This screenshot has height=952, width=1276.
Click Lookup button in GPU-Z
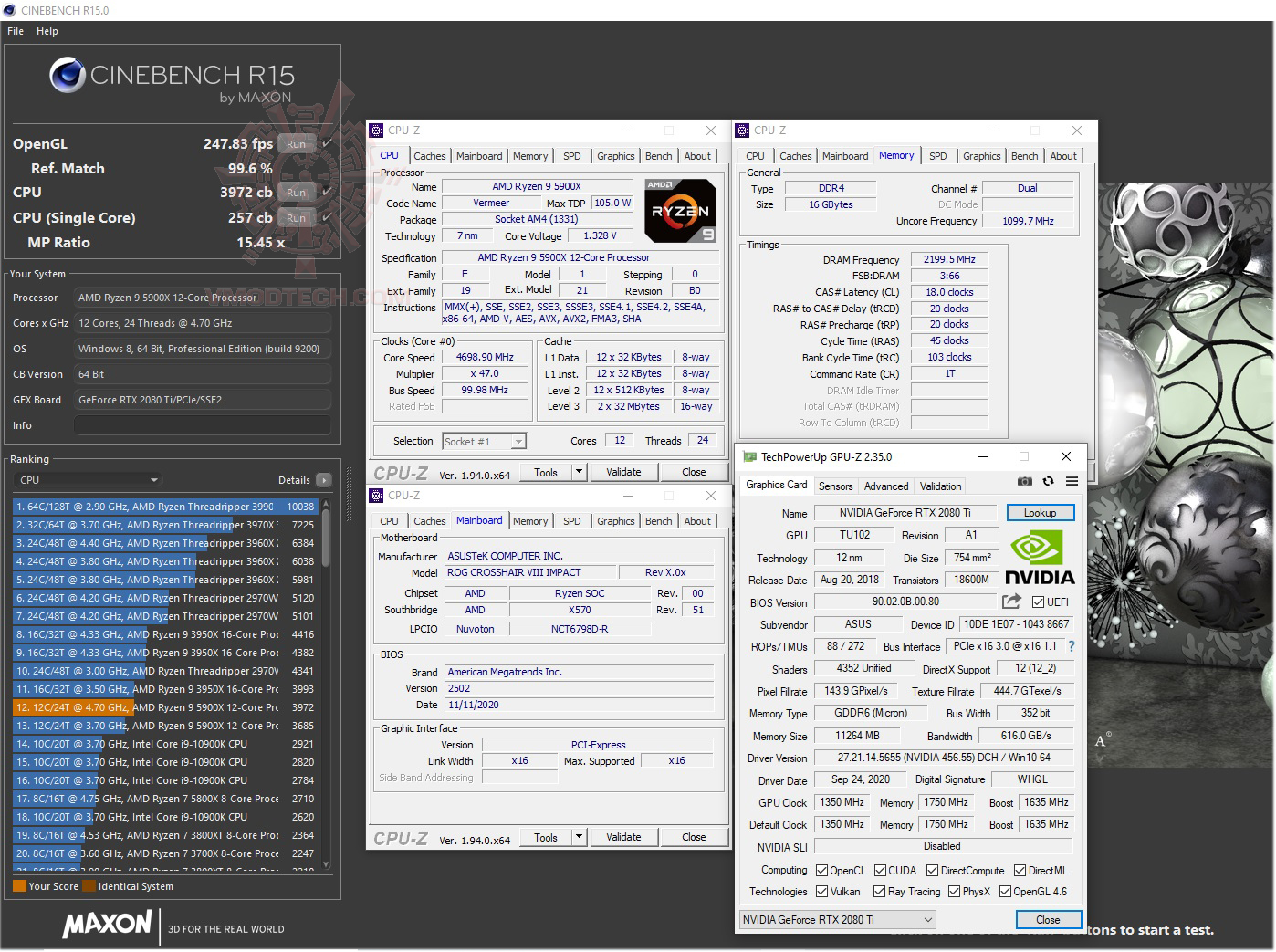(x=1041, y=513)
